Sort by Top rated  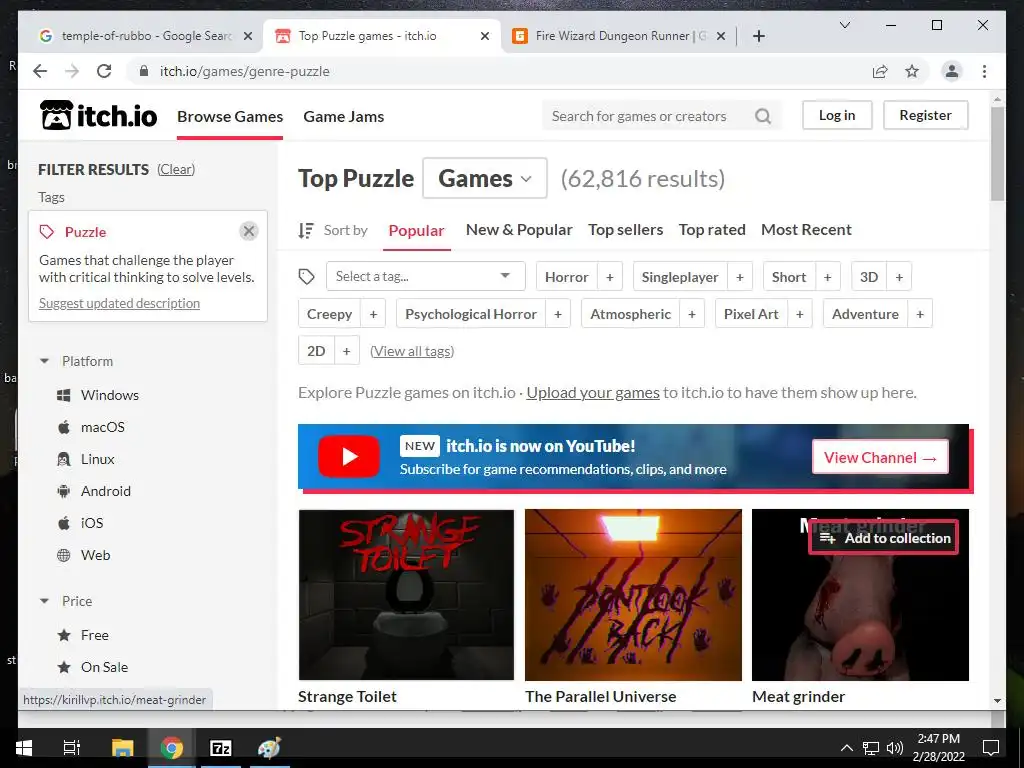pos(712,230)
